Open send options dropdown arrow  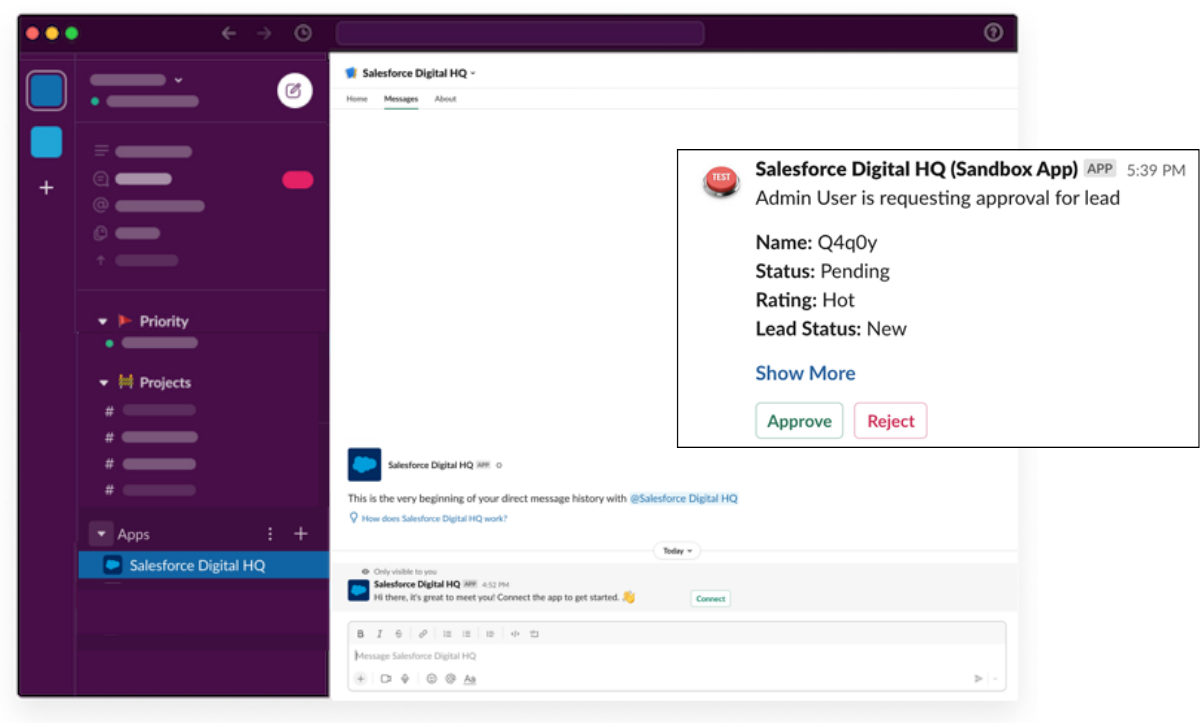pyautogui.click(x=995, y=678)
